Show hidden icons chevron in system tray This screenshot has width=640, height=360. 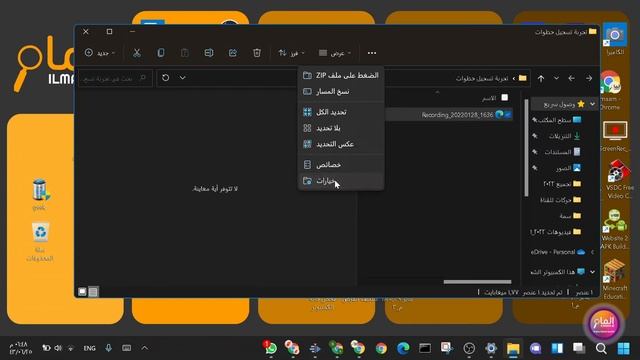click(x=144, y=348)
